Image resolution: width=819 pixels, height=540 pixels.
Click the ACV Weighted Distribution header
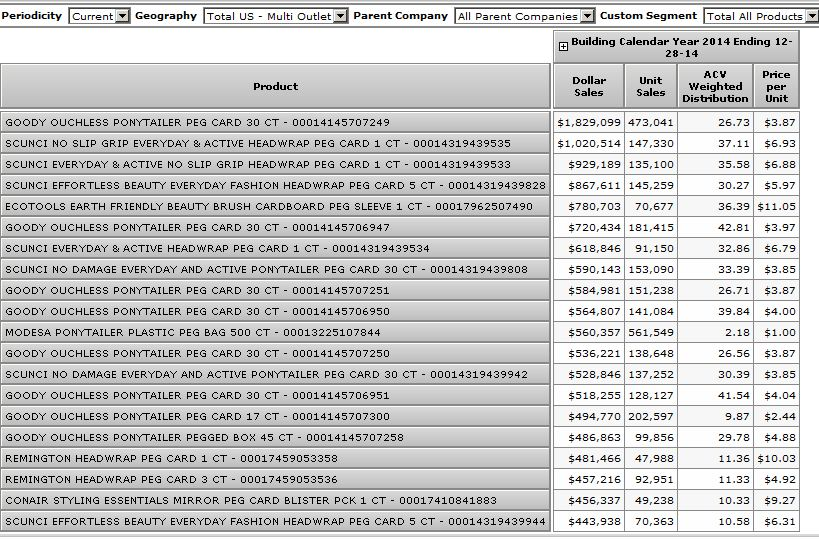715,86
